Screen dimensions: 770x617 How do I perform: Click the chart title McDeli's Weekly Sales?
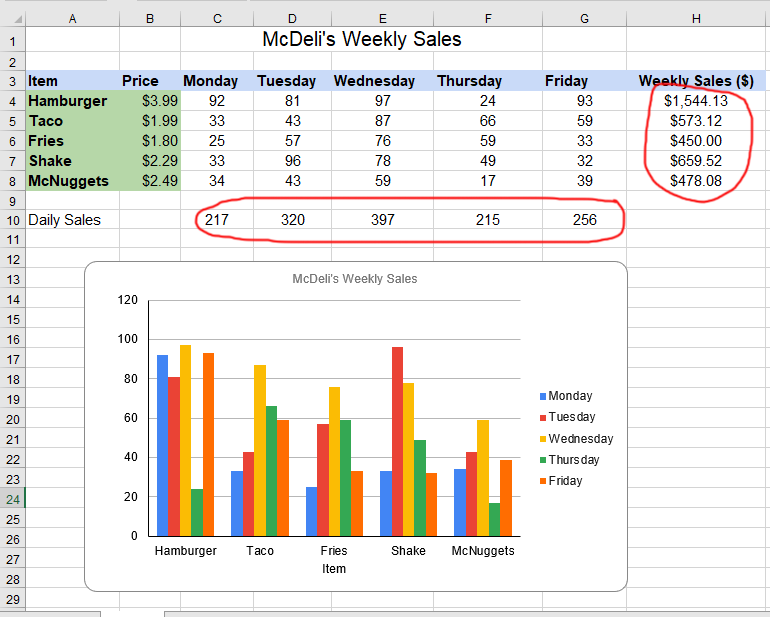click(x=354, y=279)
